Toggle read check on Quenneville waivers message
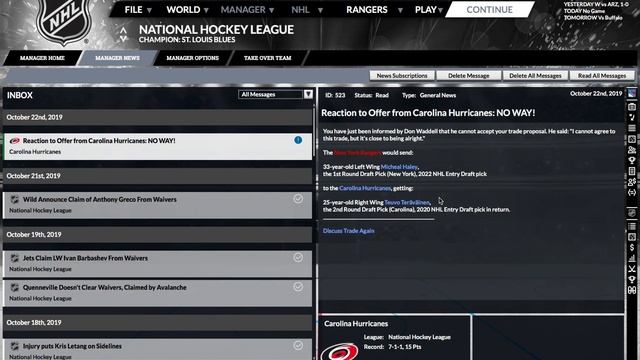The image size is (640, 360). (x=298, y=287)
